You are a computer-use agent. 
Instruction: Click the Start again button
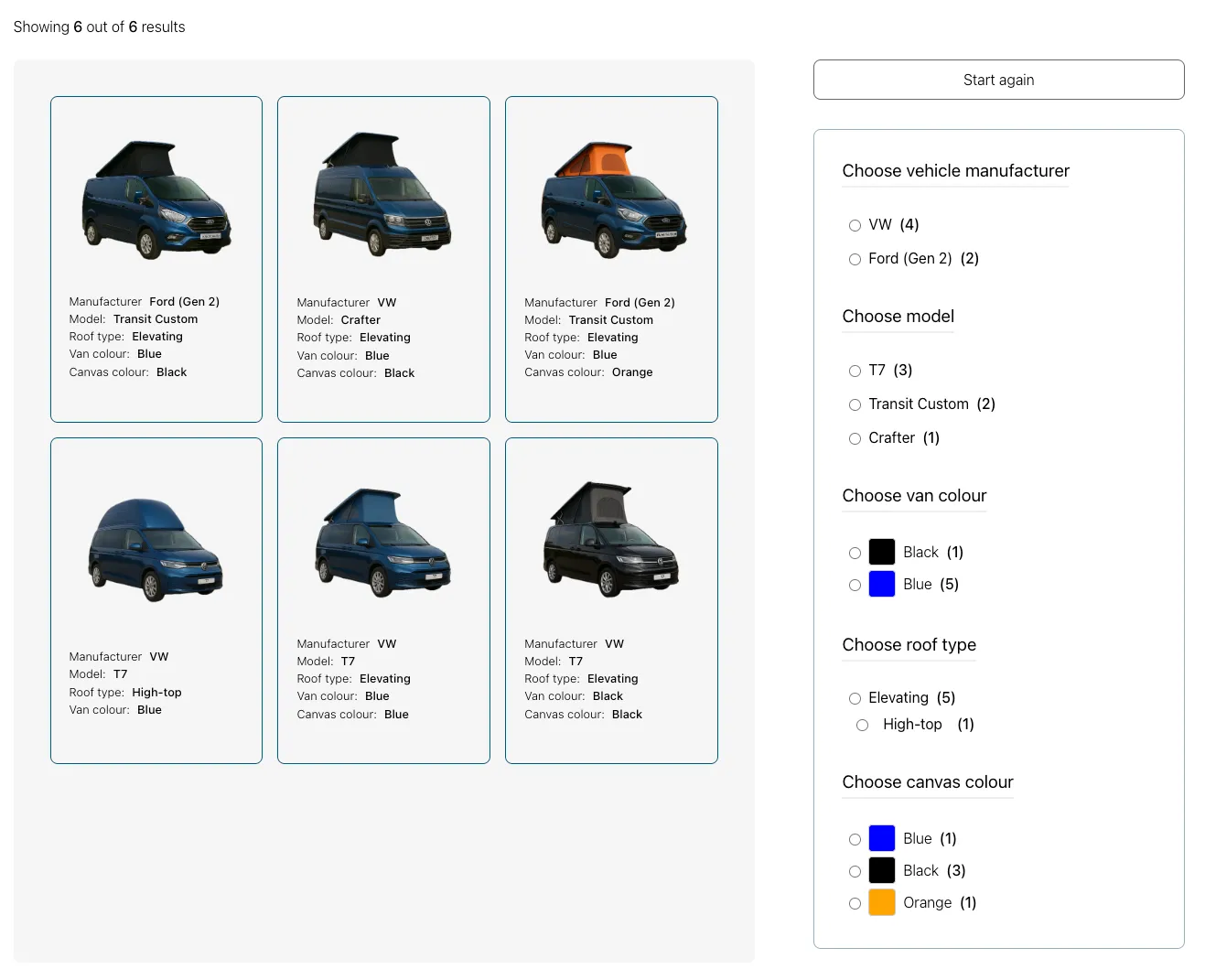point(998,80)
